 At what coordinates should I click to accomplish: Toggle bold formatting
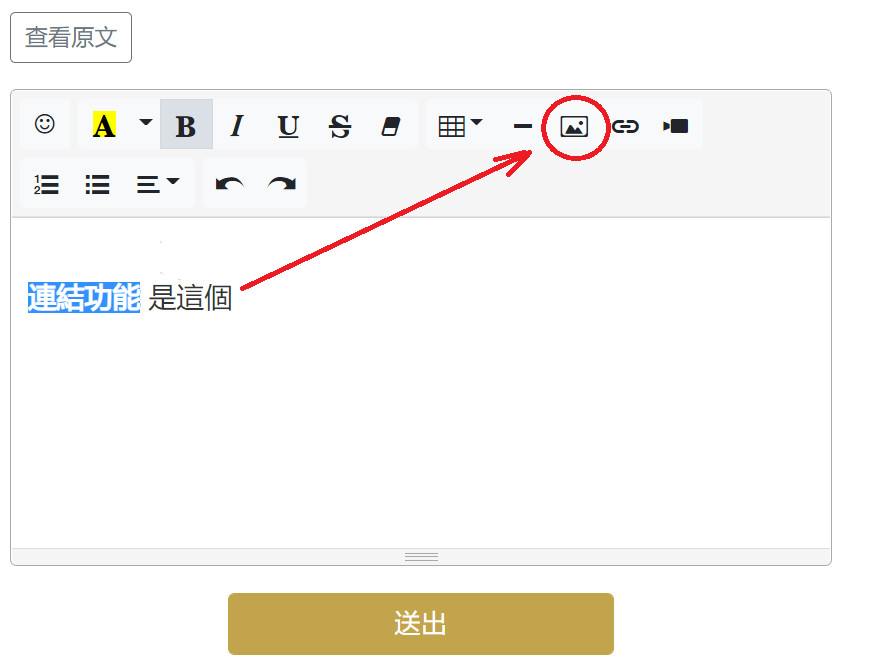[x=186, y=124]
